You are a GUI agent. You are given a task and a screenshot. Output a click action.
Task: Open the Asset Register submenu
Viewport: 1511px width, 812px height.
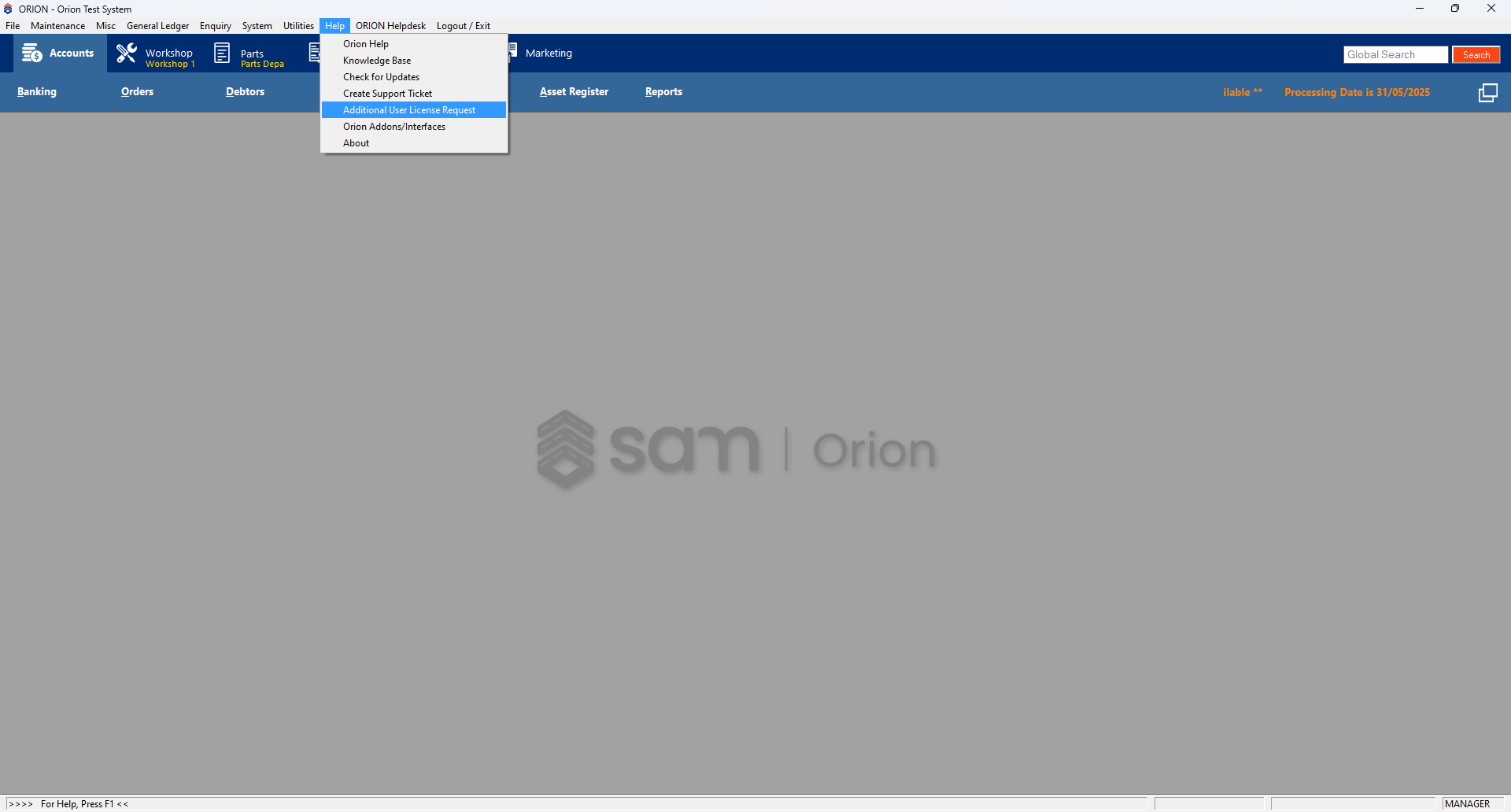(x=574, y=91)
